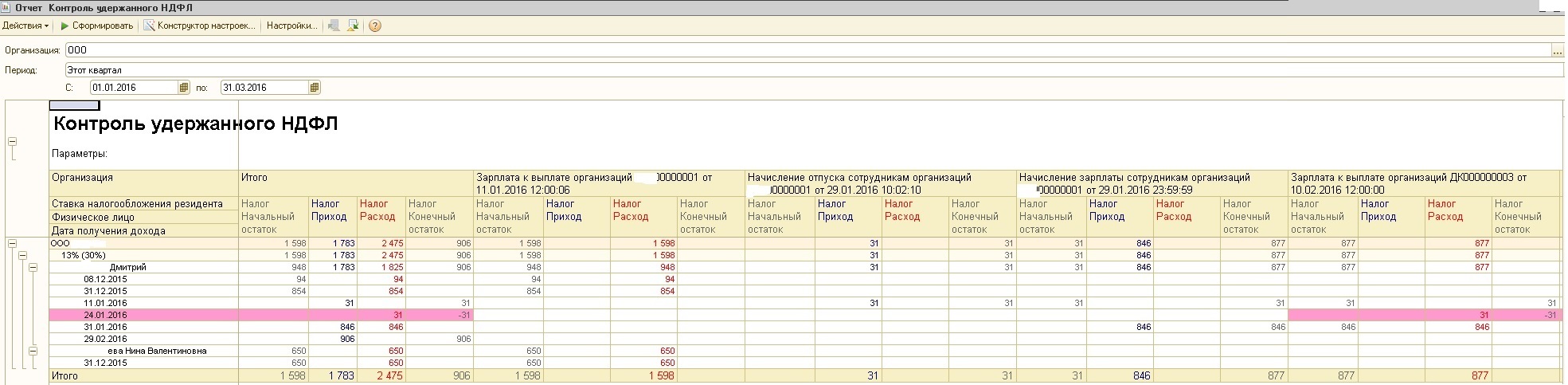Select the Организация row header cell
1568x385 pixels.
pos(144,183)
